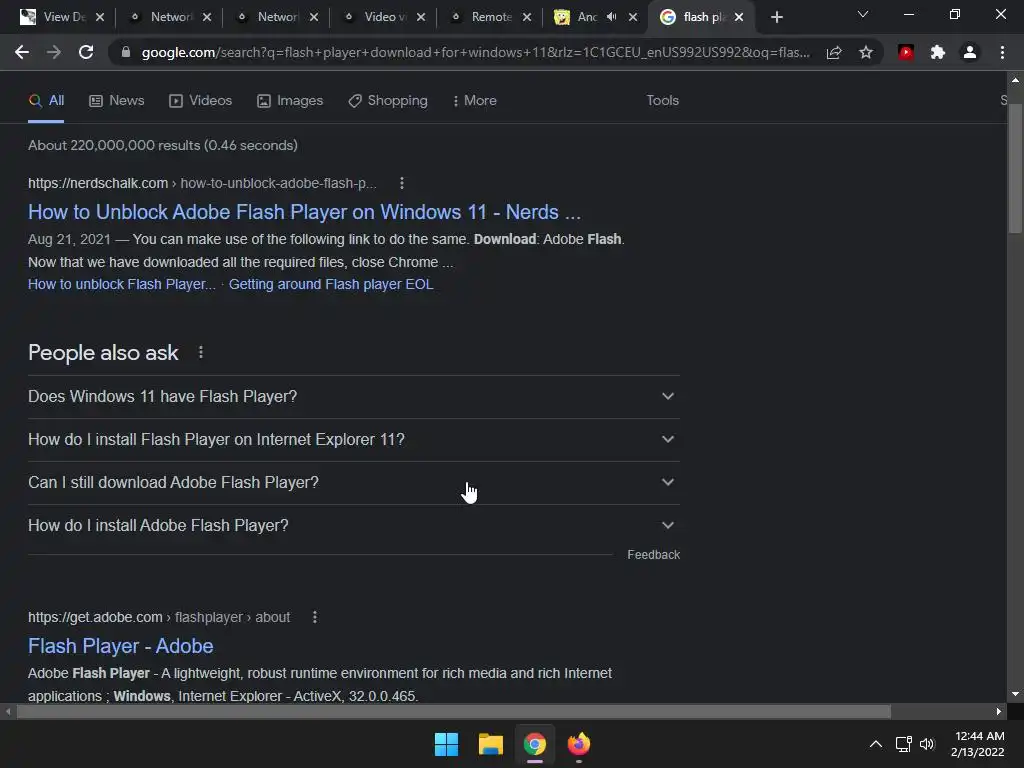Open the Extensions puzzle menu
This screenshot has height=768, width=1024.
[x=938, y=52]
